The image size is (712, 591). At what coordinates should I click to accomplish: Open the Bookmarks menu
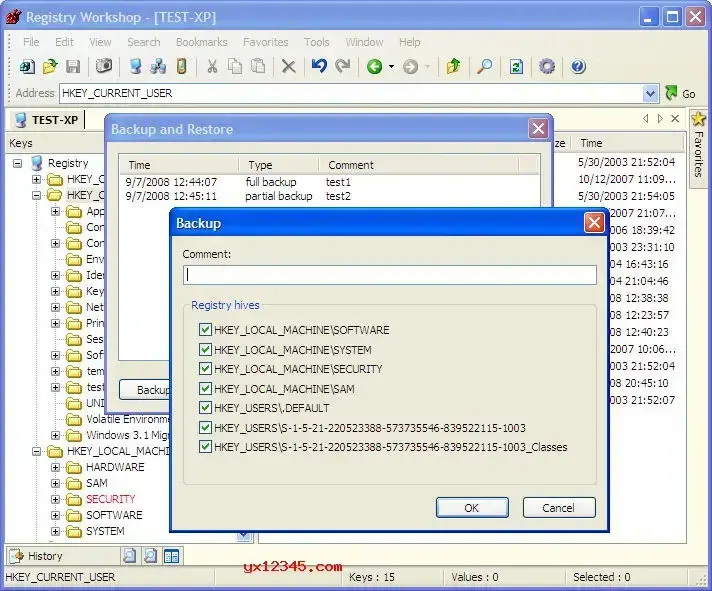point(202,42)
